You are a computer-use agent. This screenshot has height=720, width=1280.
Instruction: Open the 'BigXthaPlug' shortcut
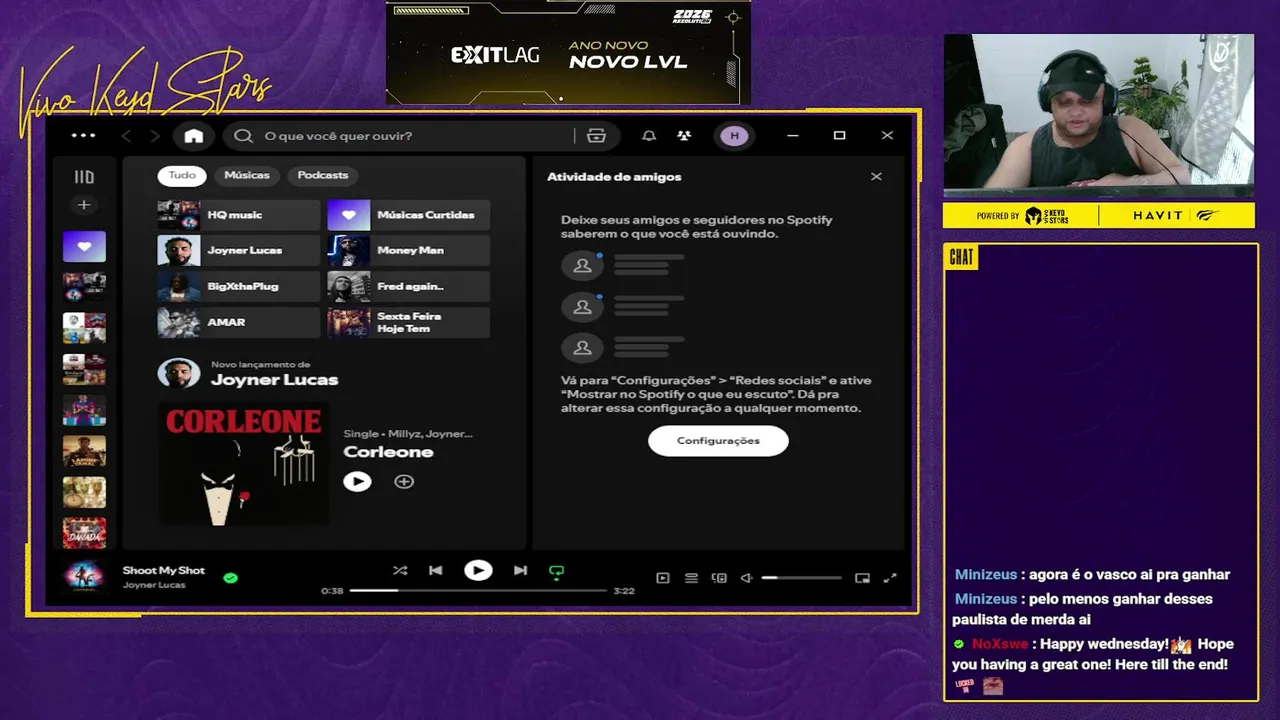pos(238,287)
